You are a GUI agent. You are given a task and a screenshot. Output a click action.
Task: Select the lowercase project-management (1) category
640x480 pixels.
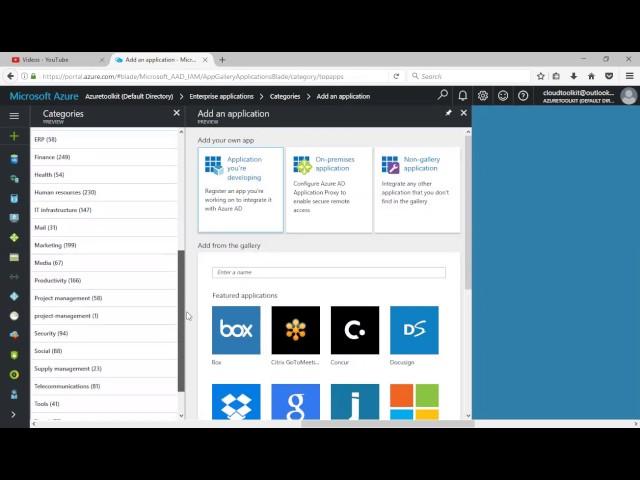click(104, 316)
